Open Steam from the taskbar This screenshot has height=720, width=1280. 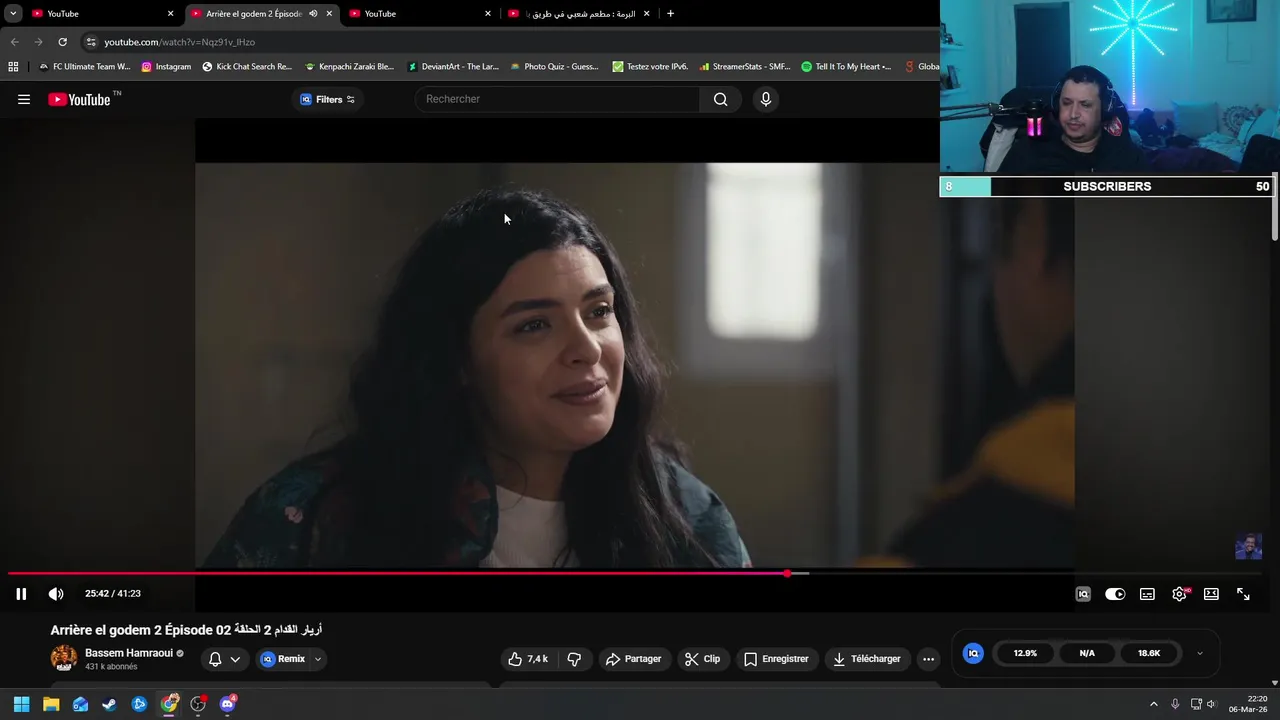tap(109, 704)
